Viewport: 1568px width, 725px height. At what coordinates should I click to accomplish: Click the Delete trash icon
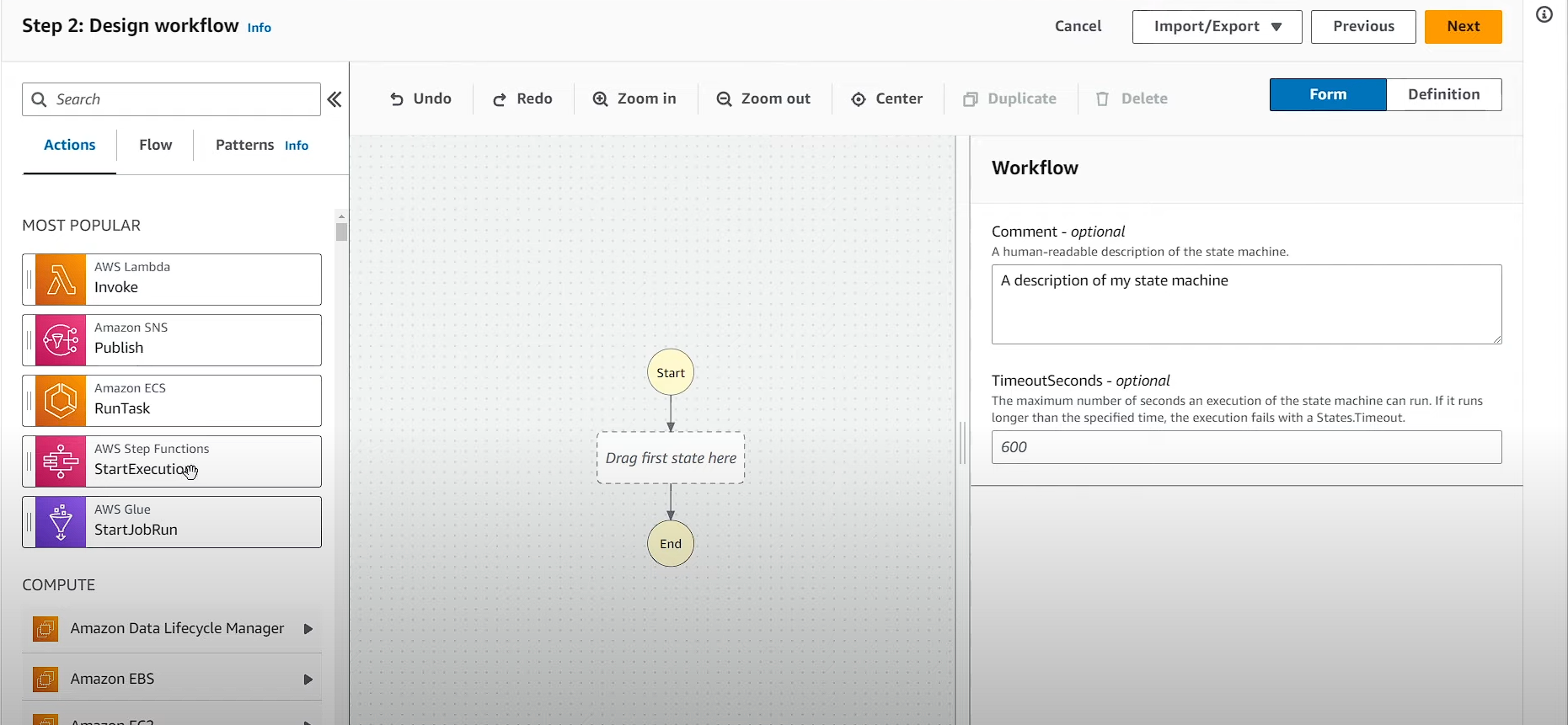pyautogui.click(x=1102, y=99)
